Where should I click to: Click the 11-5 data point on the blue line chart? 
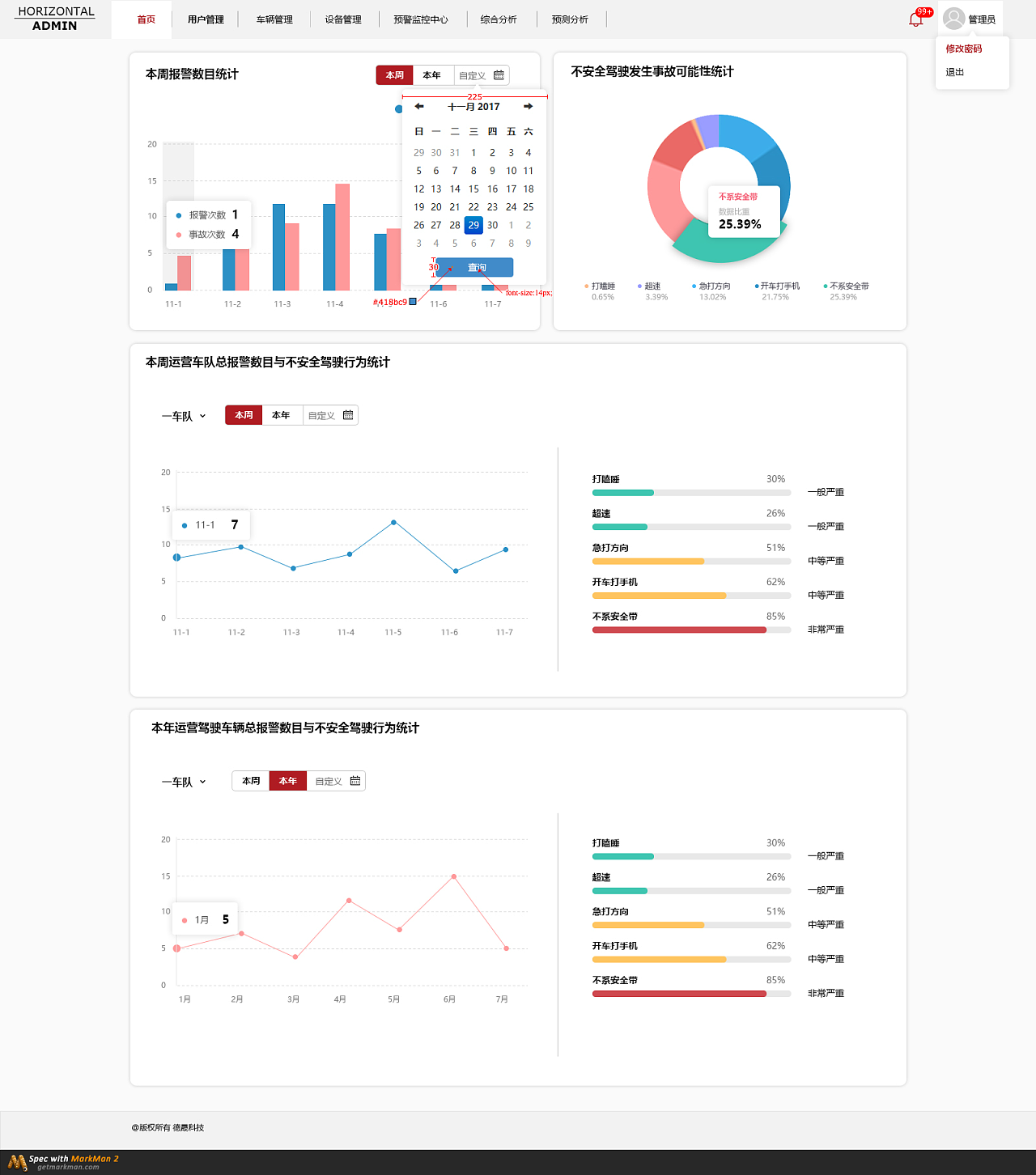coord(393,522)
